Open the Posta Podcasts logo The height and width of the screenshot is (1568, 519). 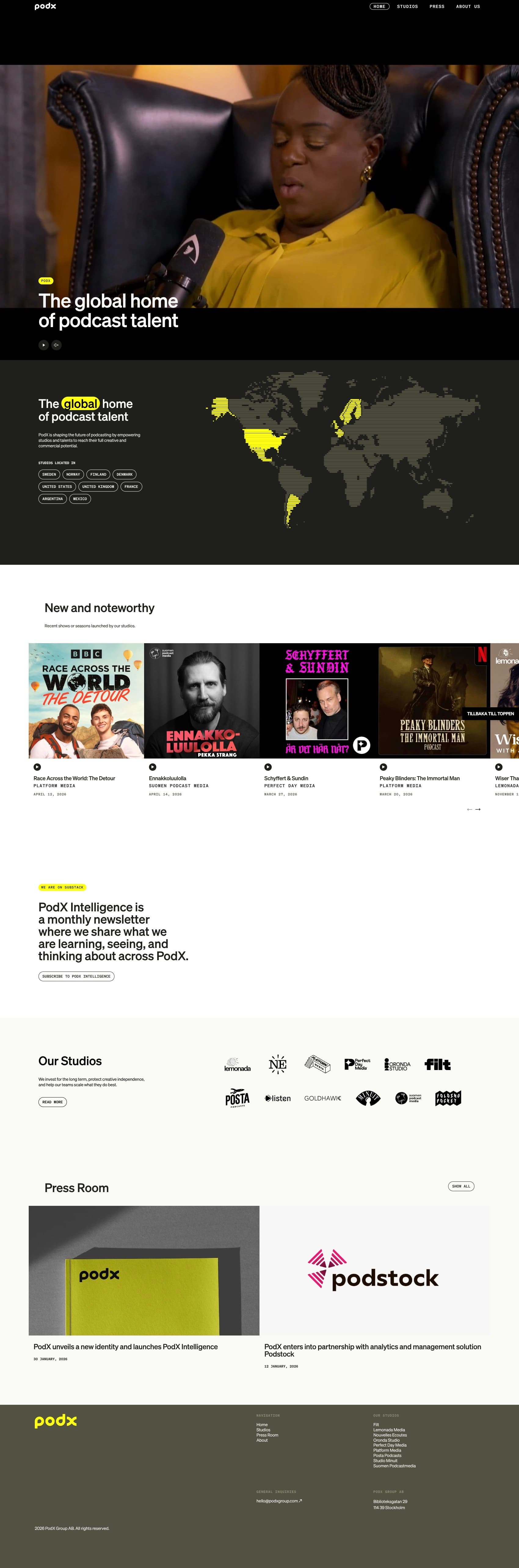pyautogui.click(x=238, y=1098)
